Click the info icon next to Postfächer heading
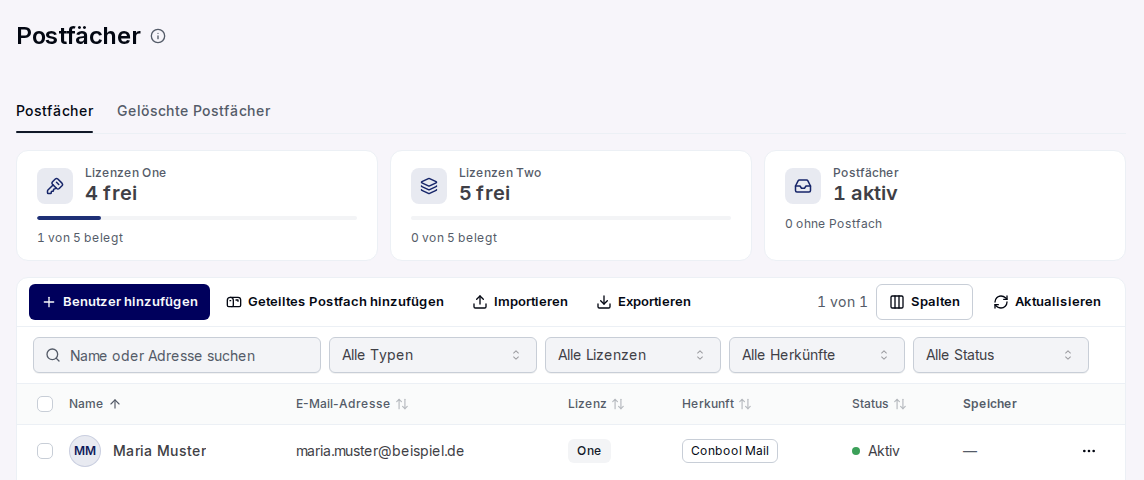The height and width of the screenshot is (480, 1144). (x=158, y=36)
